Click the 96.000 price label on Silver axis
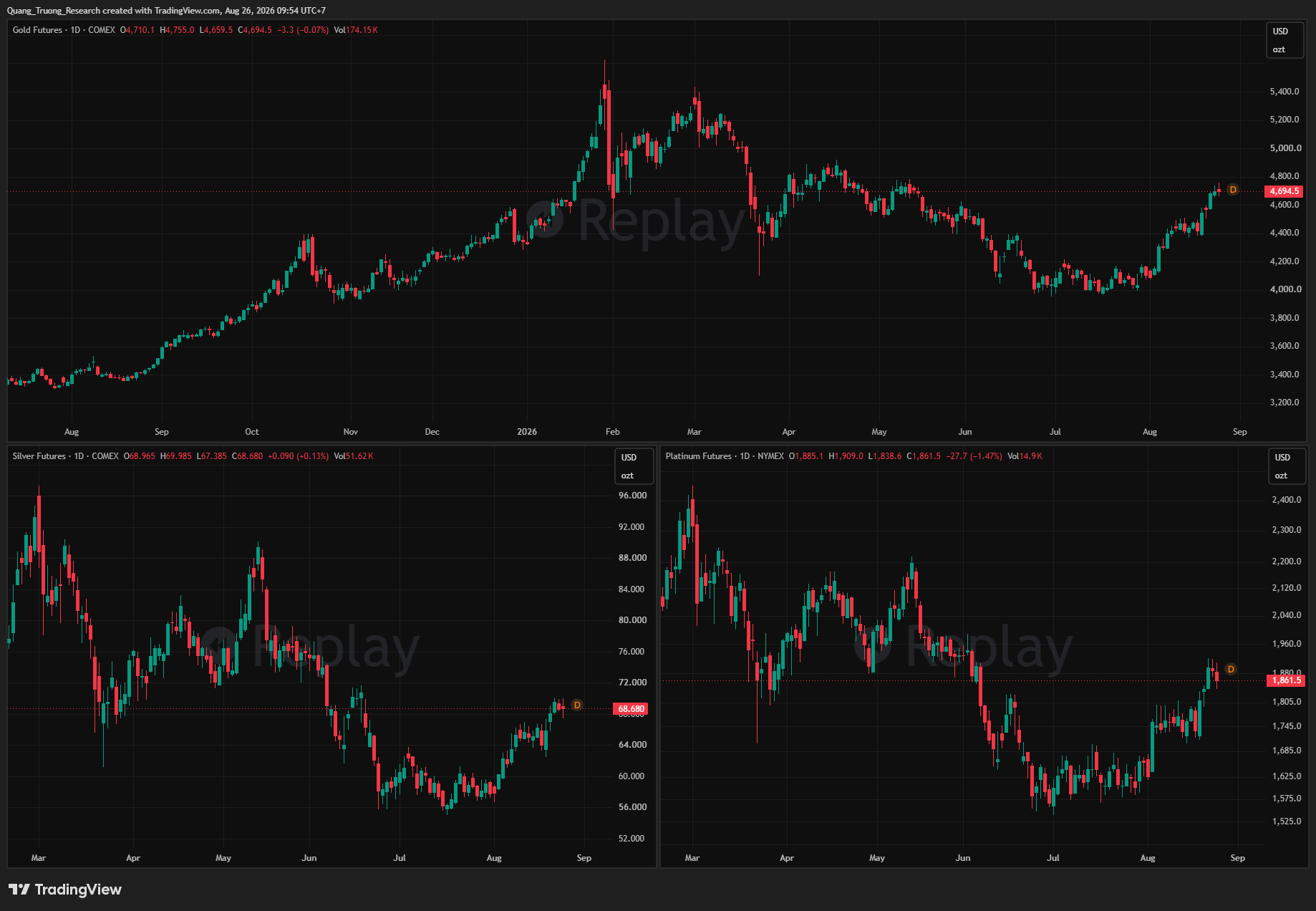The width and height of the screenshot is (1316, 911). coord(632,496)
